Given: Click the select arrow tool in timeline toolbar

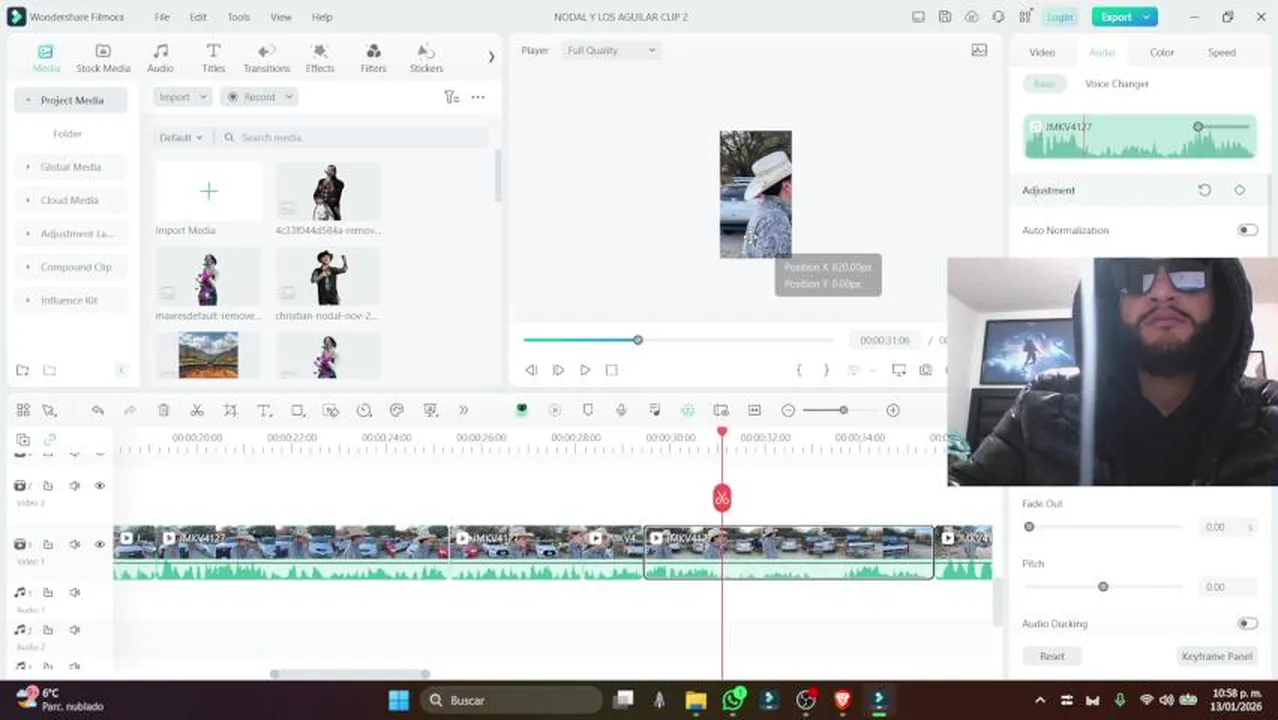Looking at the screenshot, I should (49, 410).
